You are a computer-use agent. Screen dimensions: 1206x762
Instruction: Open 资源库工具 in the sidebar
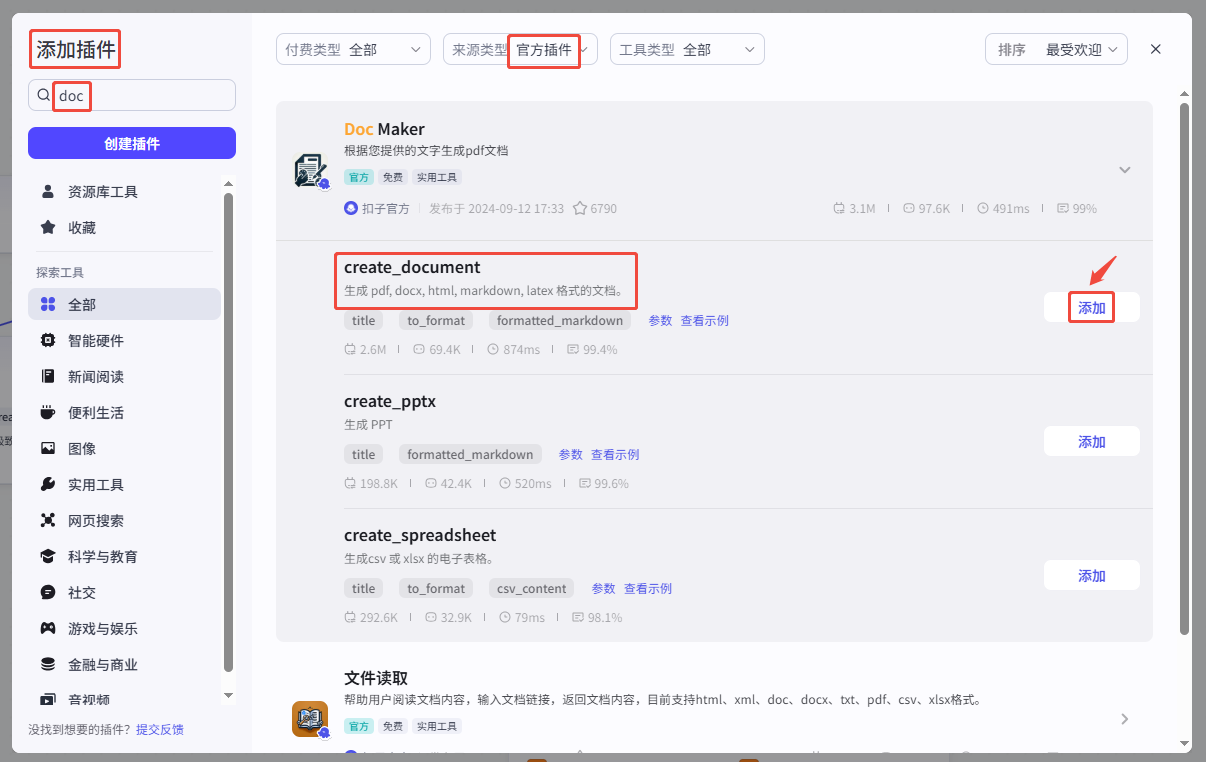pos(102,192)
